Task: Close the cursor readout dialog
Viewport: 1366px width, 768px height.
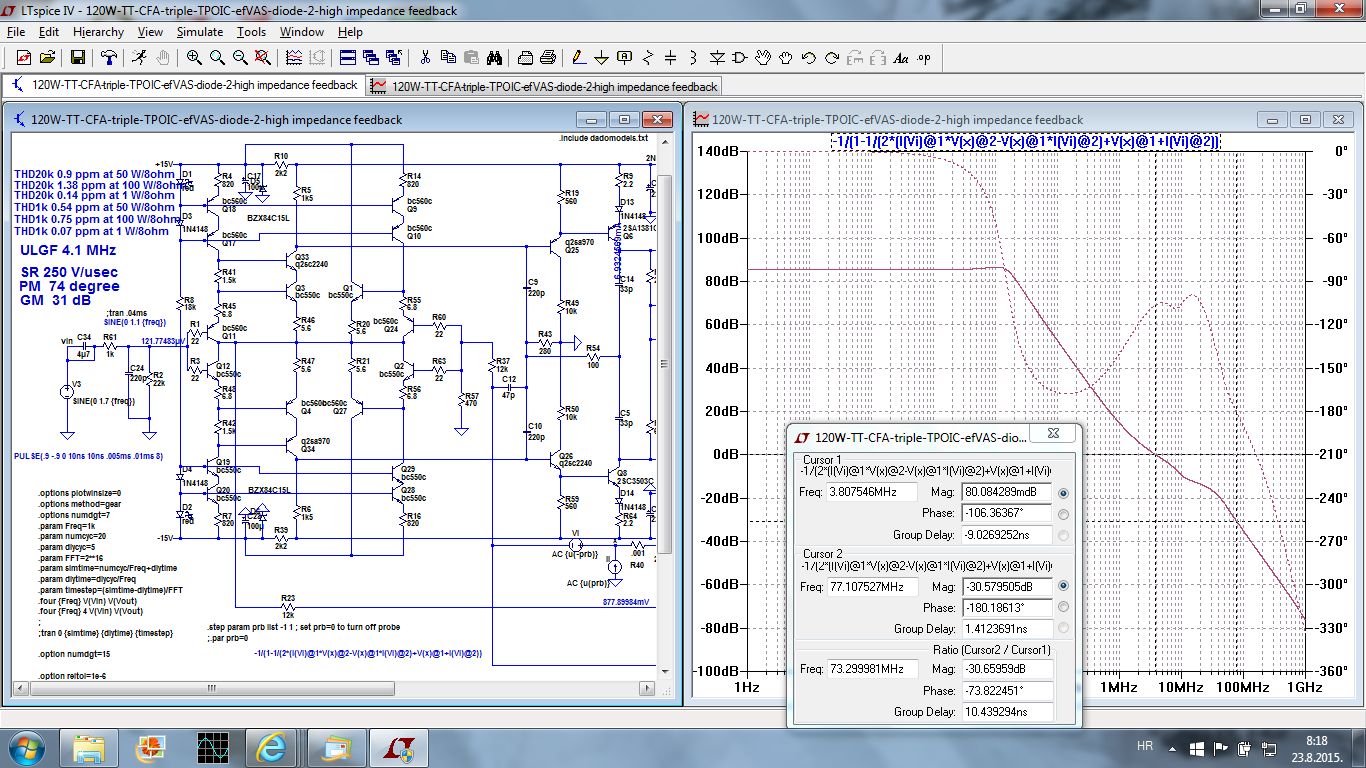Action: tap(1052, 434)
